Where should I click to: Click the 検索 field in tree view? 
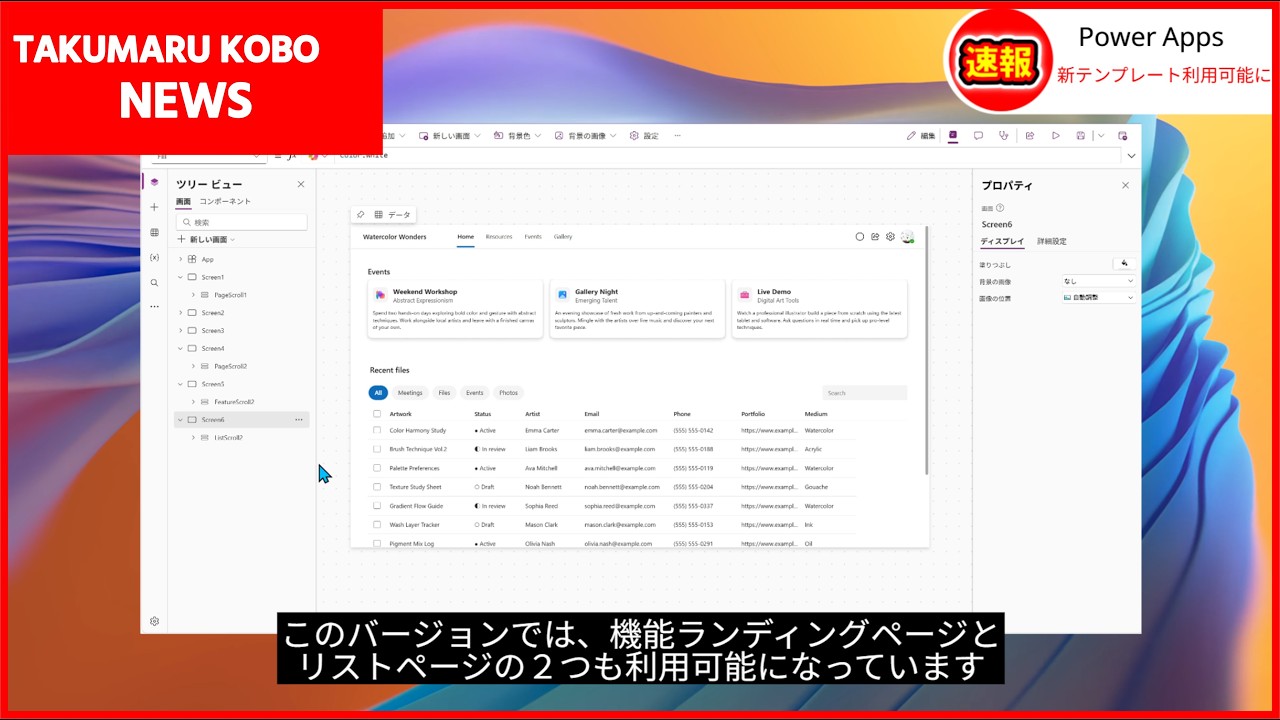point(242,222)
